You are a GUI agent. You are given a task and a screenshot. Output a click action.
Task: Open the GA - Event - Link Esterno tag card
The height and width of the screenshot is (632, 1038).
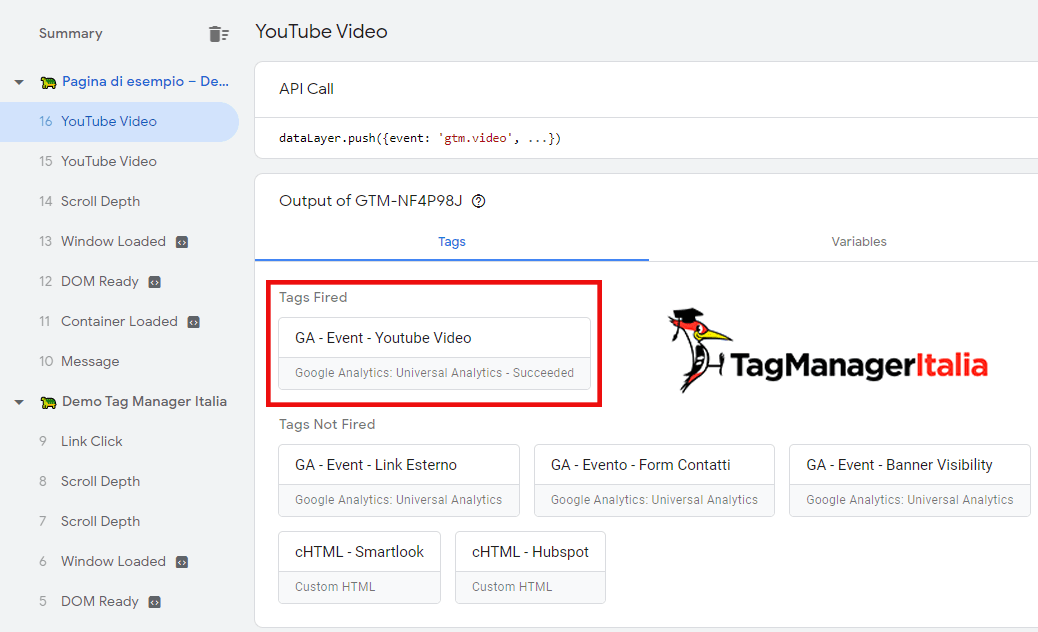(399, 480)
